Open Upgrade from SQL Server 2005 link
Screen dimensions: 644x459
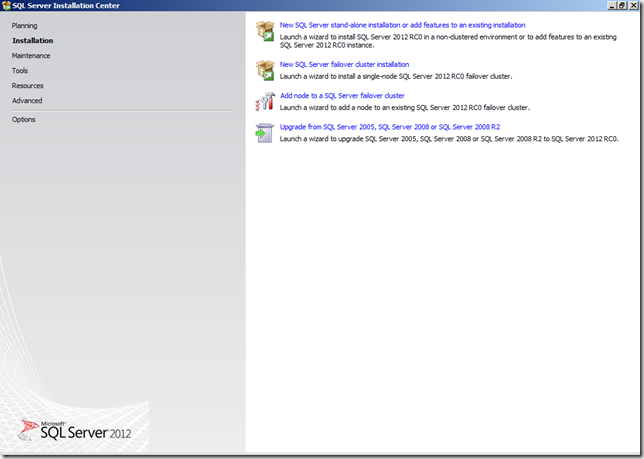click(x=390, y=127)
